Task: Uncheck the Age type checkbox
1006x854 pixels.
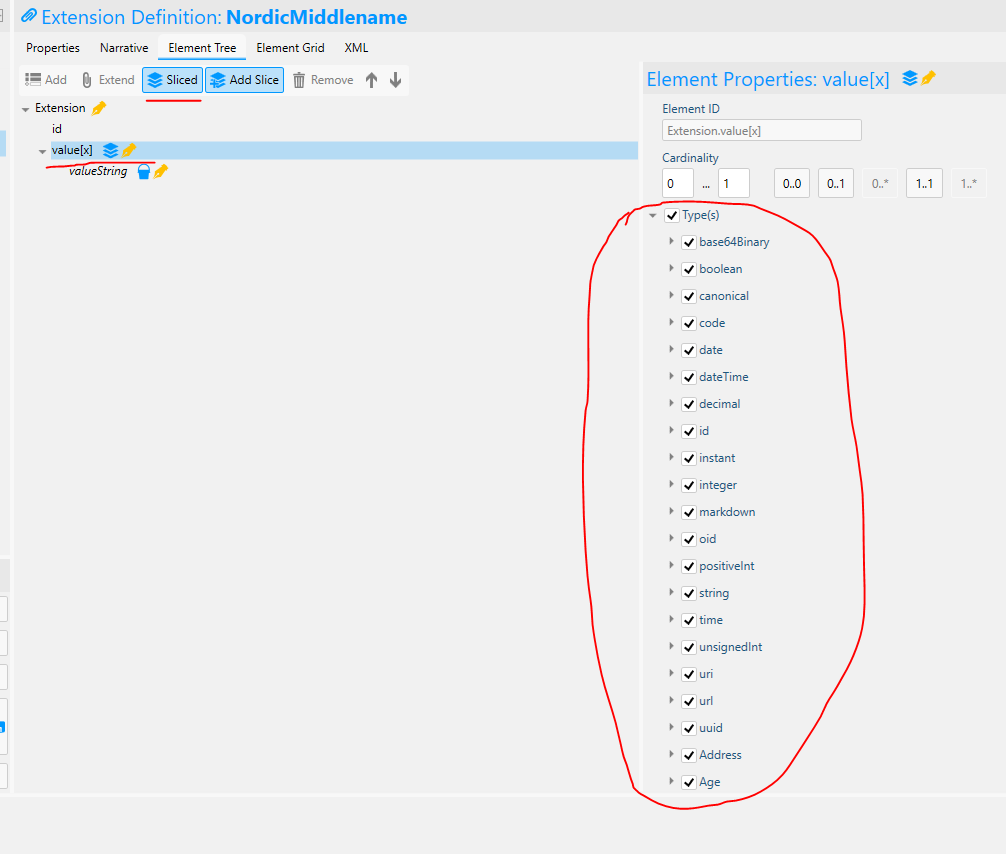Action: tap(689, 782)
